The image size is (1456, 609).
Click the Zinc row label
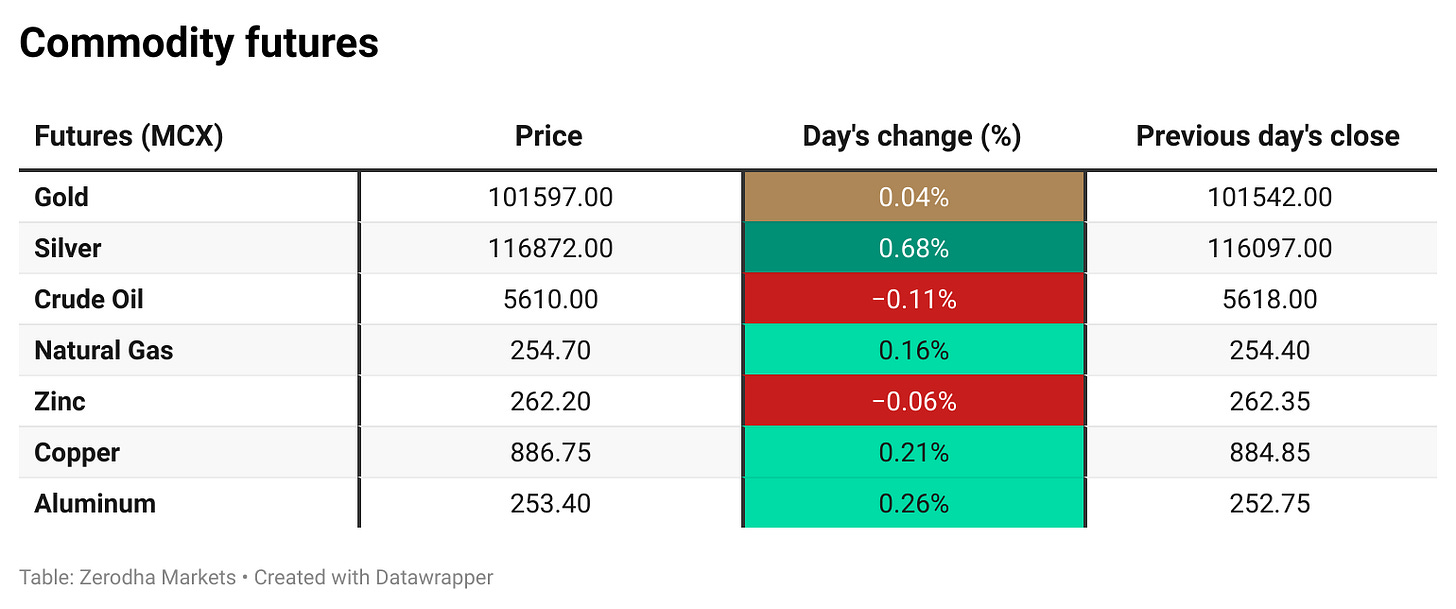60,401
